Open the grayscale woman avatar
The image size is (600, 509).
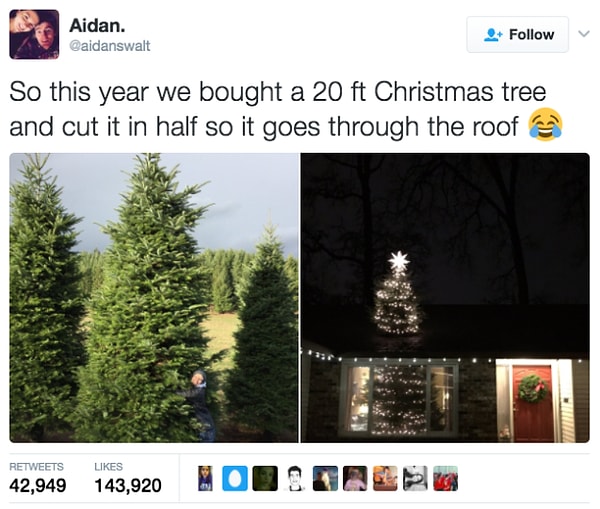click(416, 478)
